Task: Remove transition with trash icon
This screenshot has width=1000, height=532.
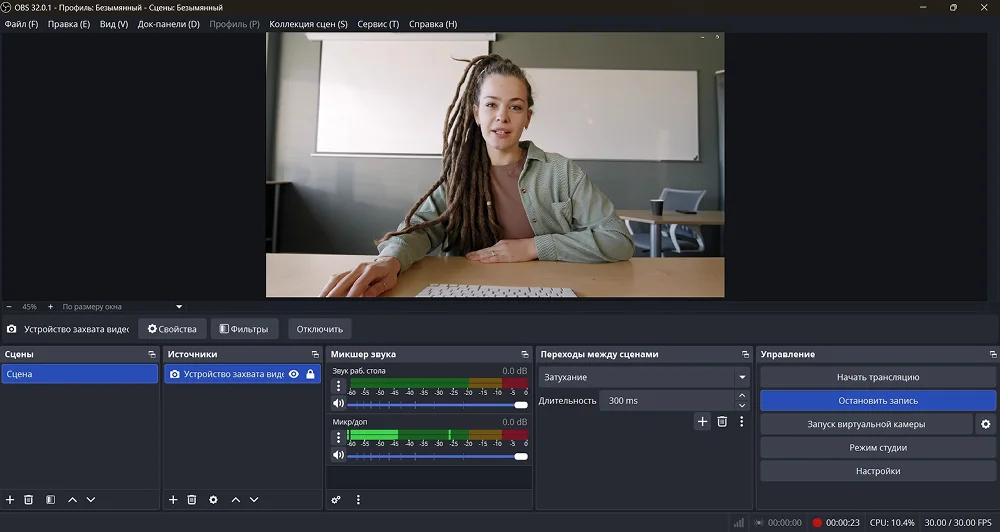Action: 722,422
